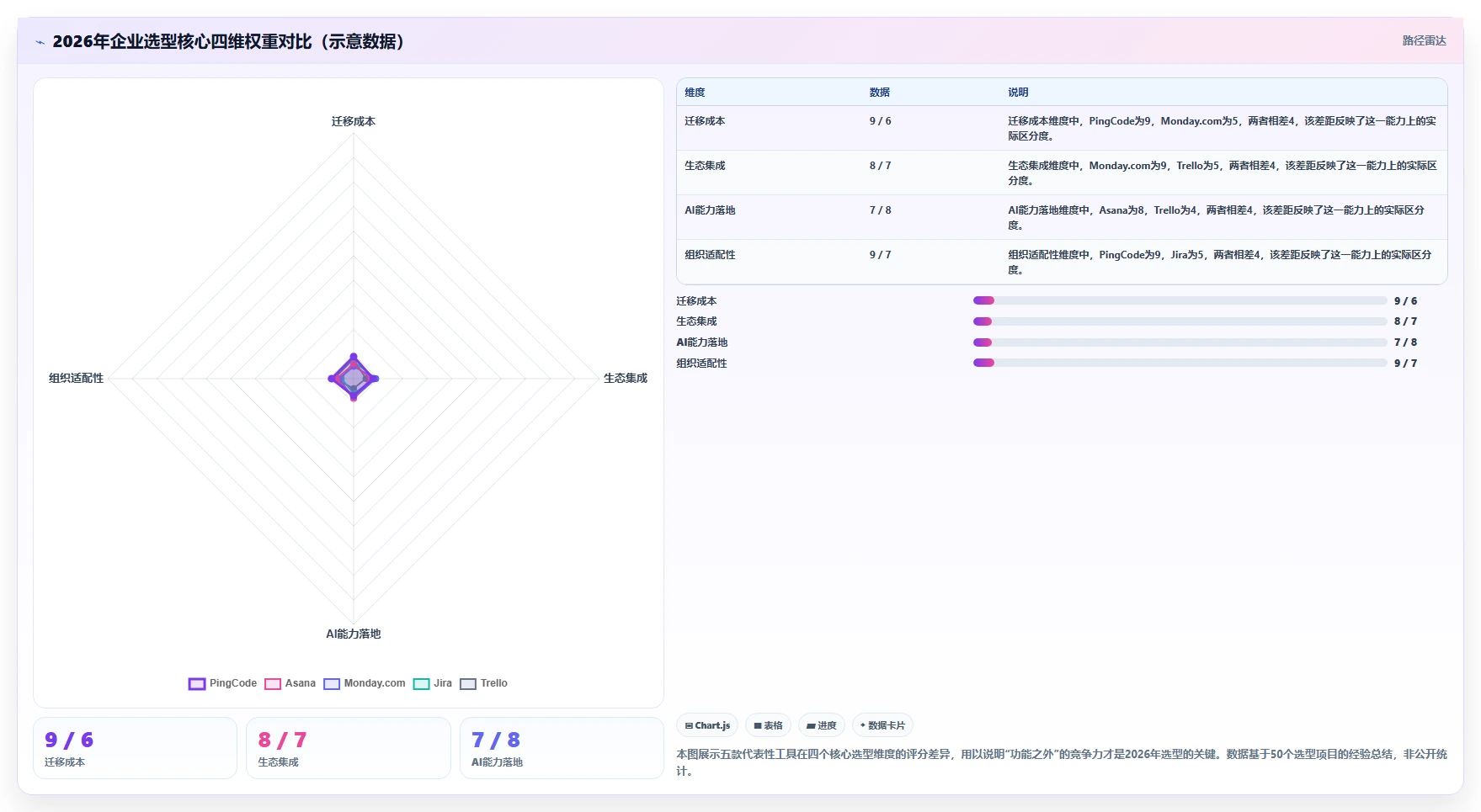Click the 路径雷达 label in header

(x=1424, y=40)
